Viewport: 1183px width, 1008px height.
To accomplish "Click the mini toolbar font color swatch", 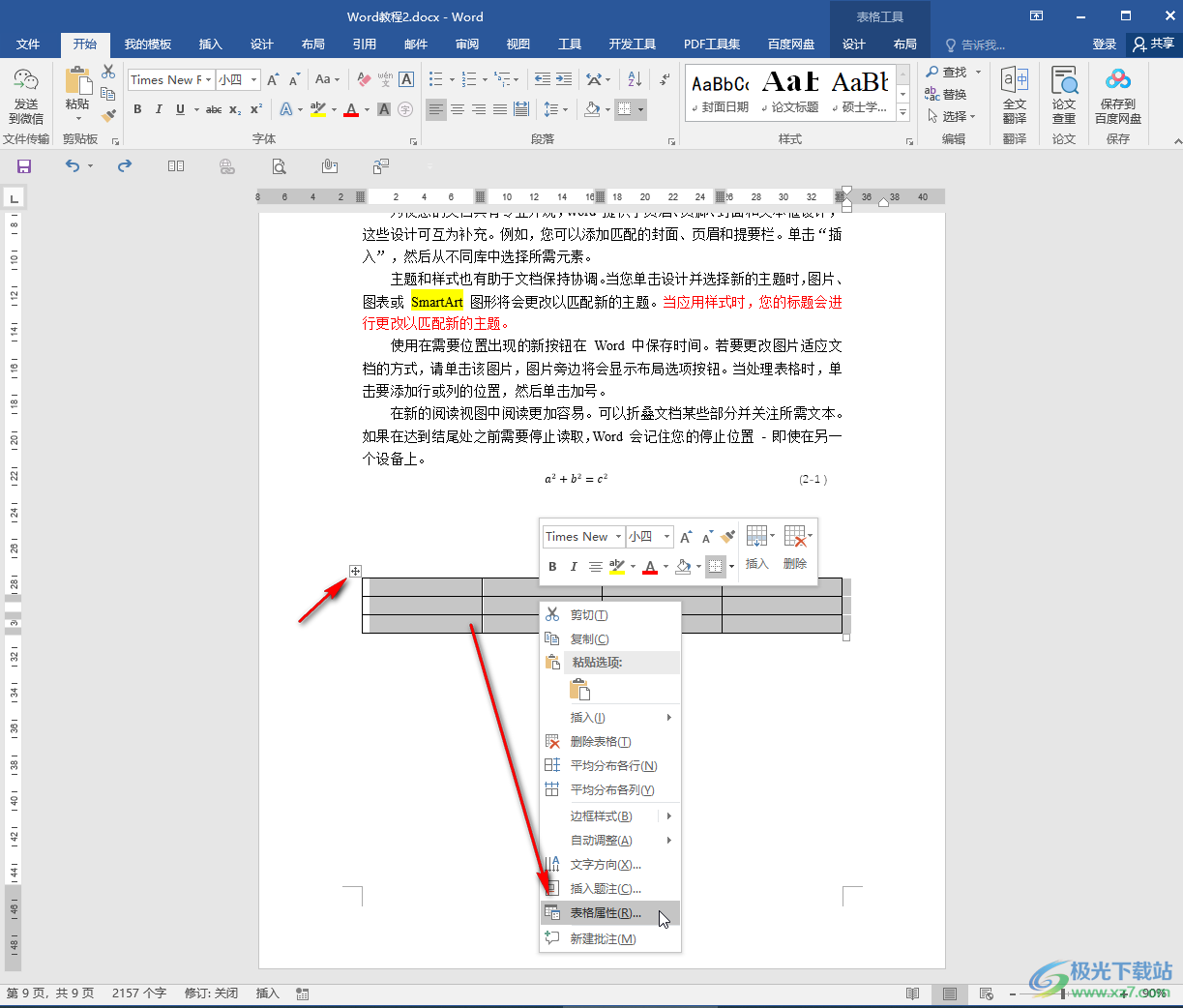I will pyautogui.click(x=650, y=567).
